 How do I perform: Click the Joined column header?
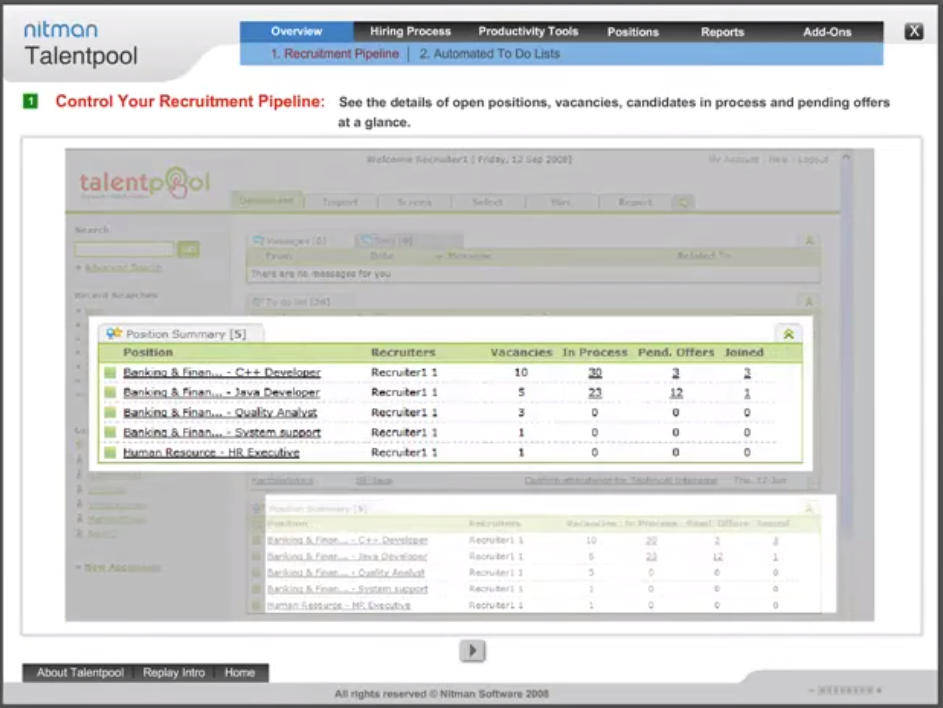click(744, 352)
